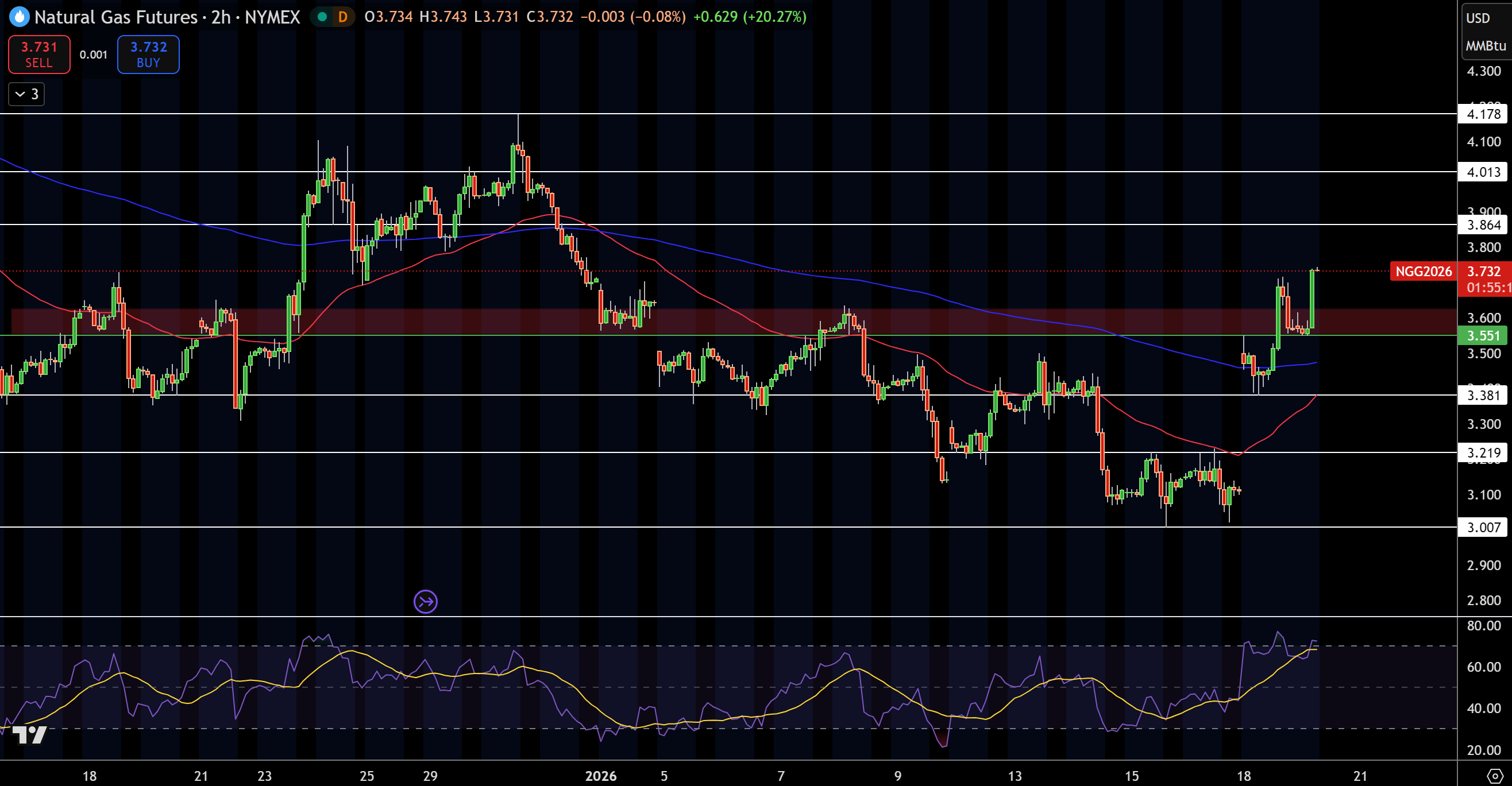The width and height of the screenshot is (1512, 786).
Task: Select the green 3.551 price line label
Action: click(x=1484, y=335)
